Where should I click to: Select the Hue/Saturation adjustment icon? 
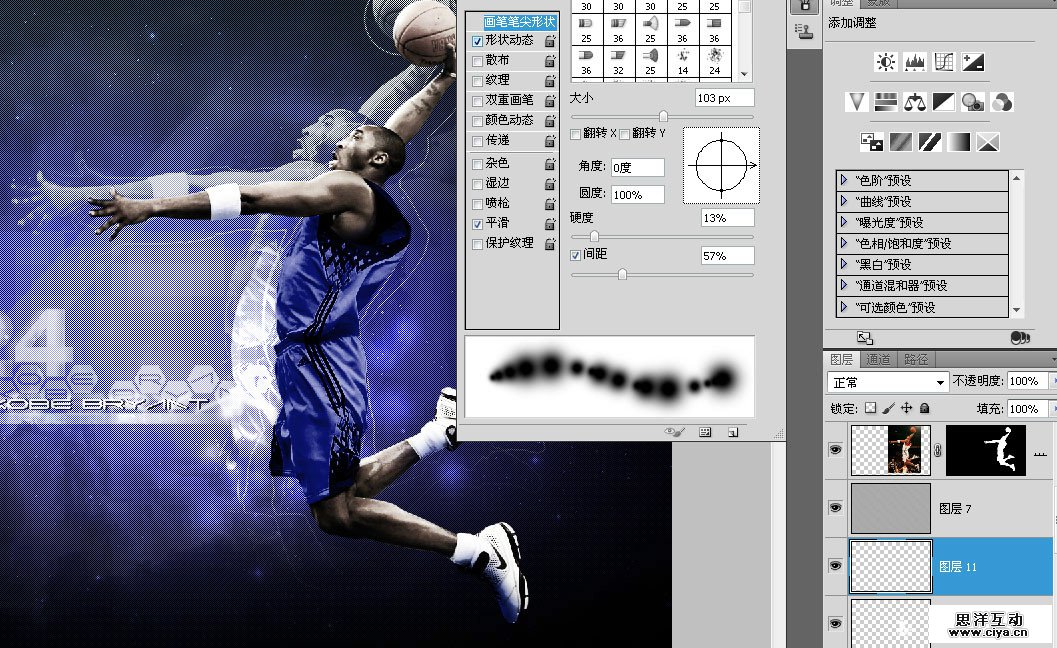(x=885, y=102)
